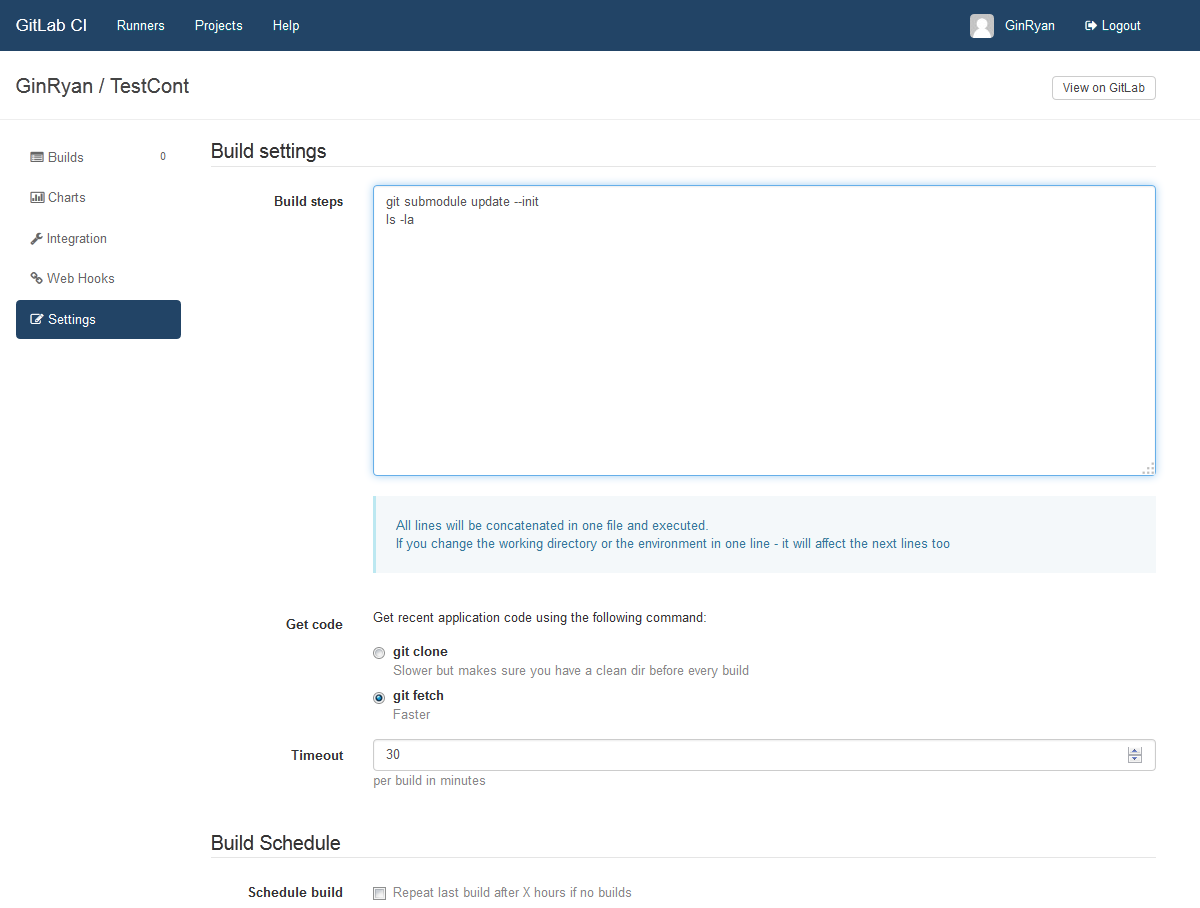Click the Timeout minutes input field

click(x=764, y=755)
